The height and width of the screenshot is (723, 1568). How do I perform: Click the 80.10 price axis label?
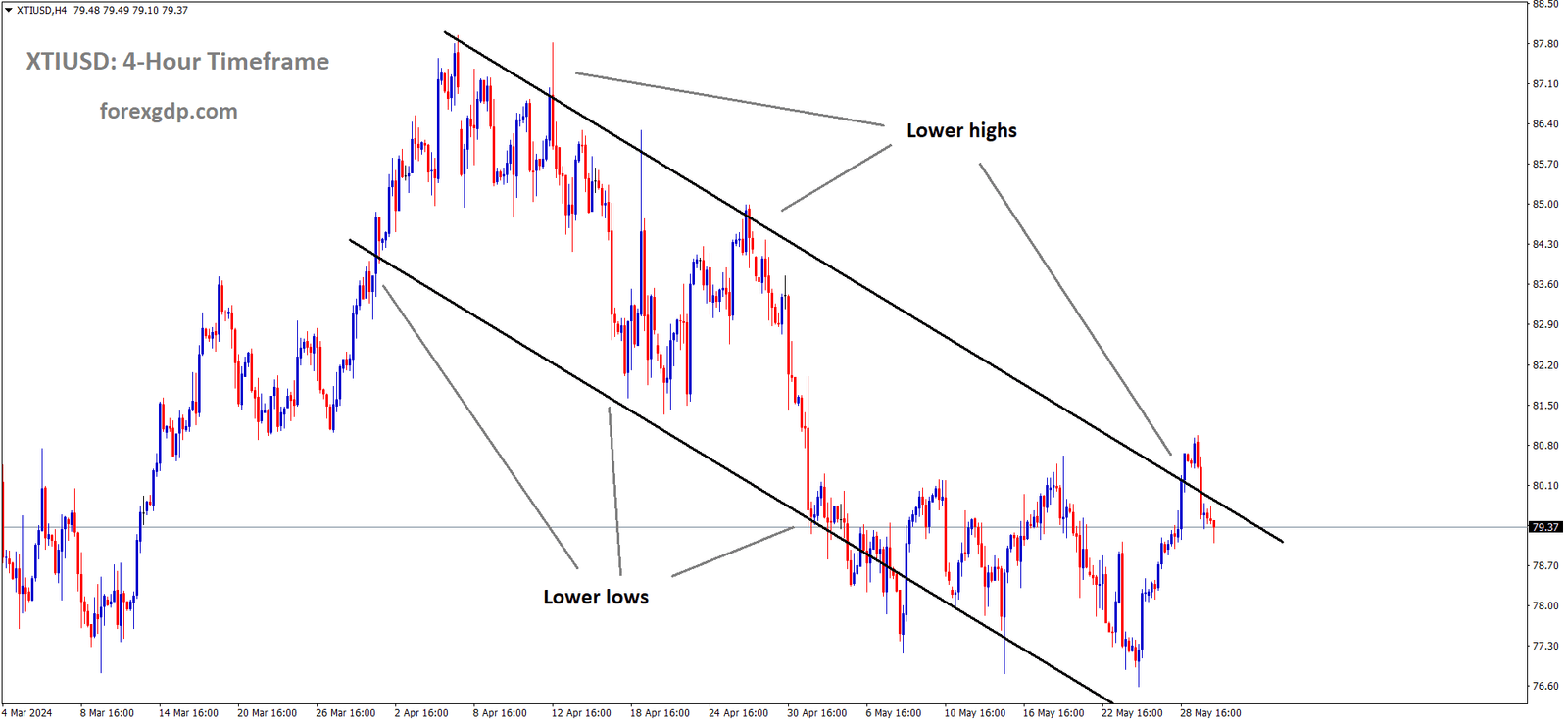click(1545, 486)
